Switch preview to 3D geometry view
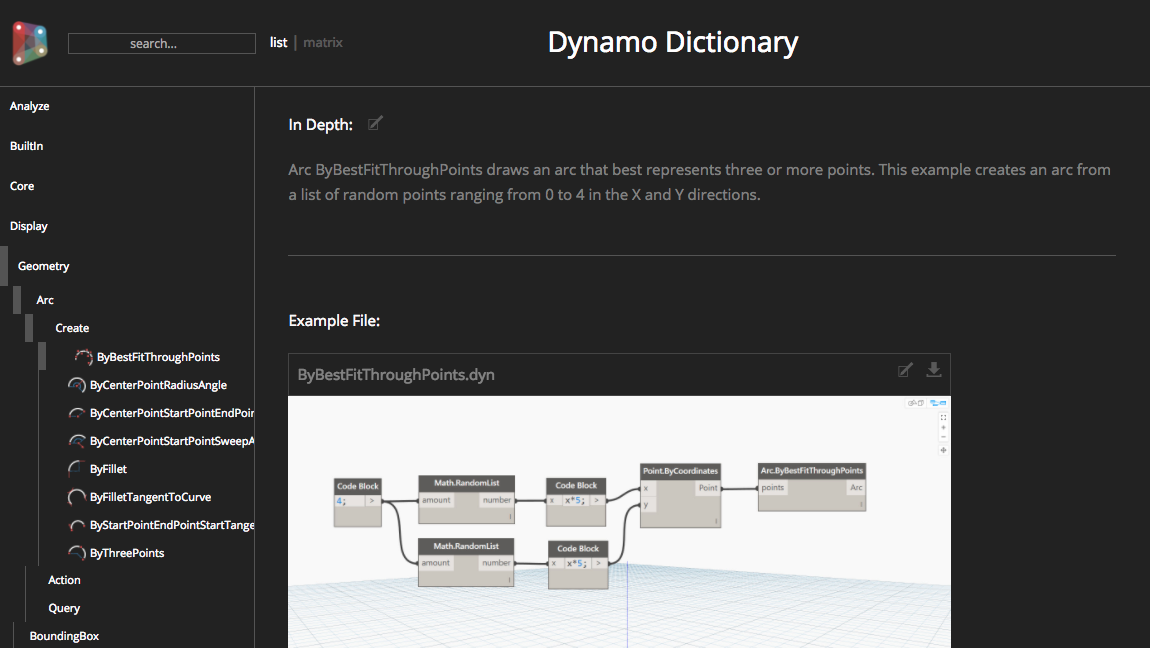This screenshot has width=1150, height=648. pyautogui.click(x=914, y=403)
